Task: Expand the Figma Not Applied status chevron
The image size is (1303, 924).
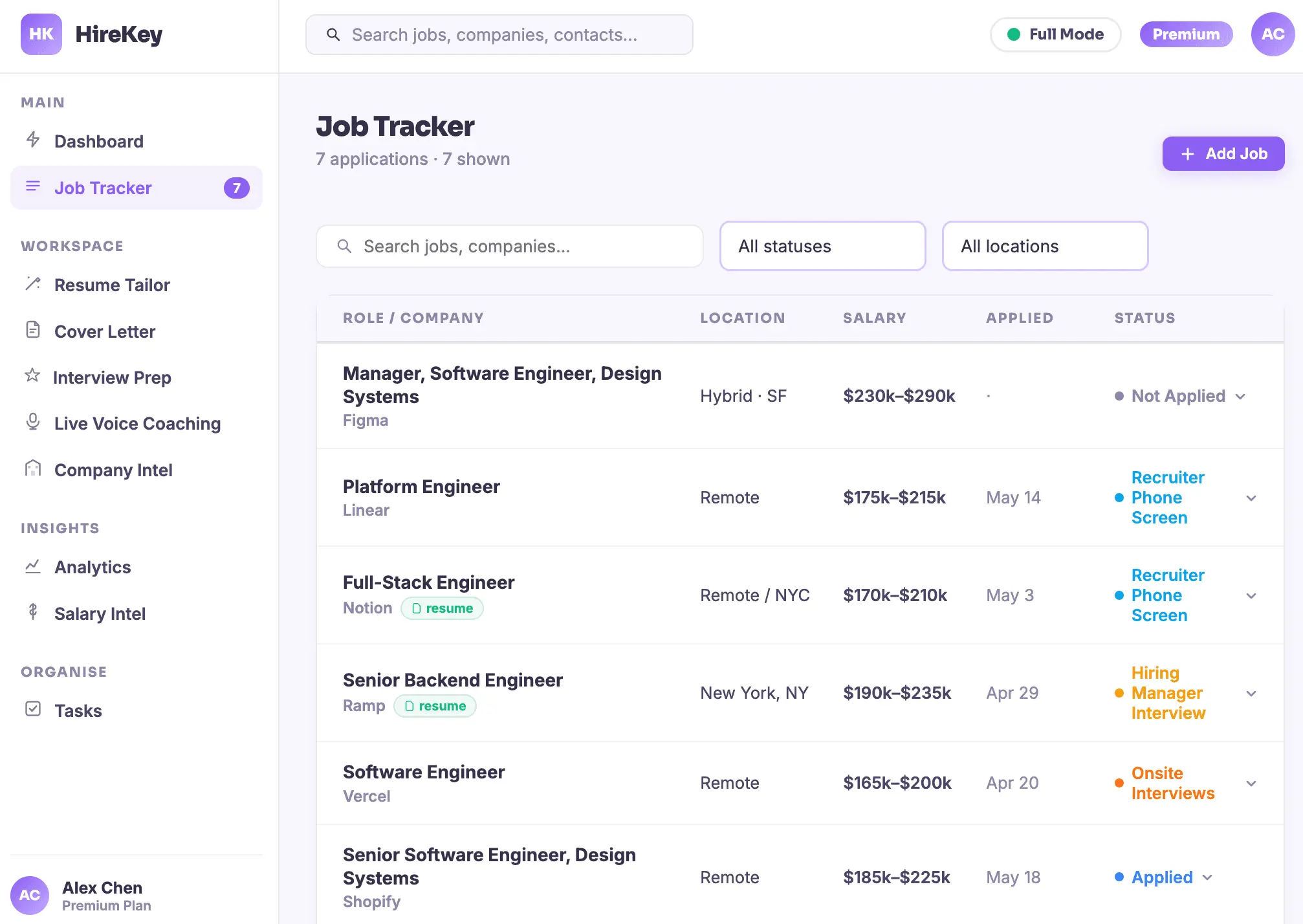Action: tap(1240, 397)
